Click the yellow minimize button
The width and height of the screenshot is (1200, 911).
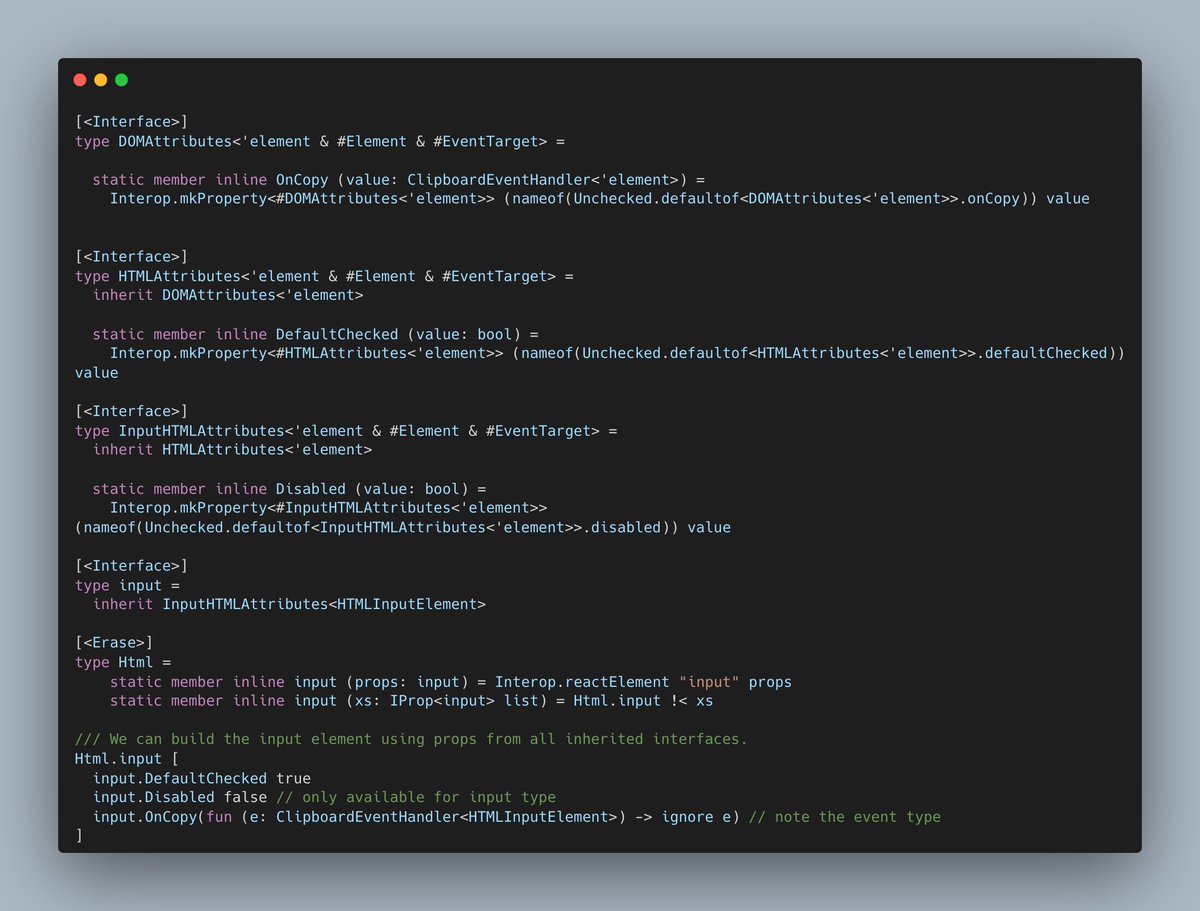(100, 79)
